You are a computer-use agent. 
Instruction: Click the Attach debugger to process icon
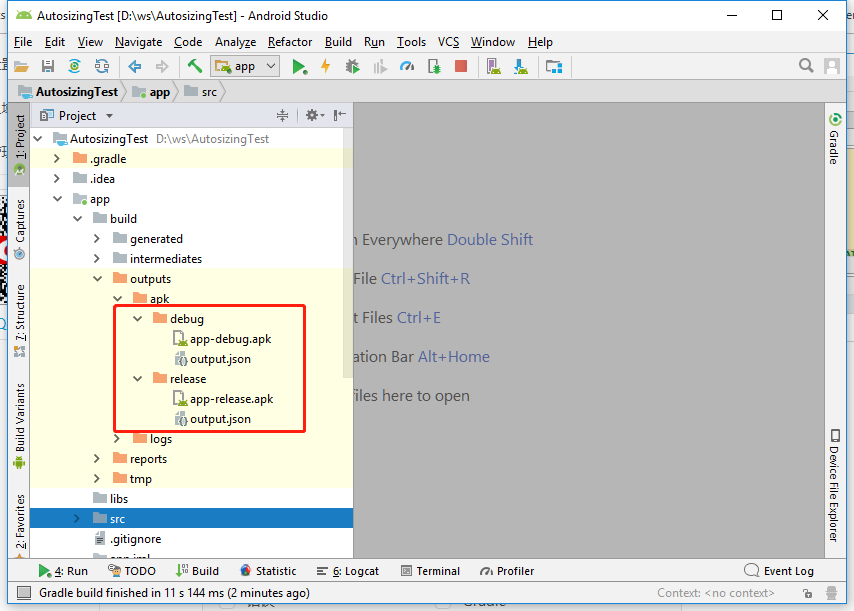(x=434, y=66)
